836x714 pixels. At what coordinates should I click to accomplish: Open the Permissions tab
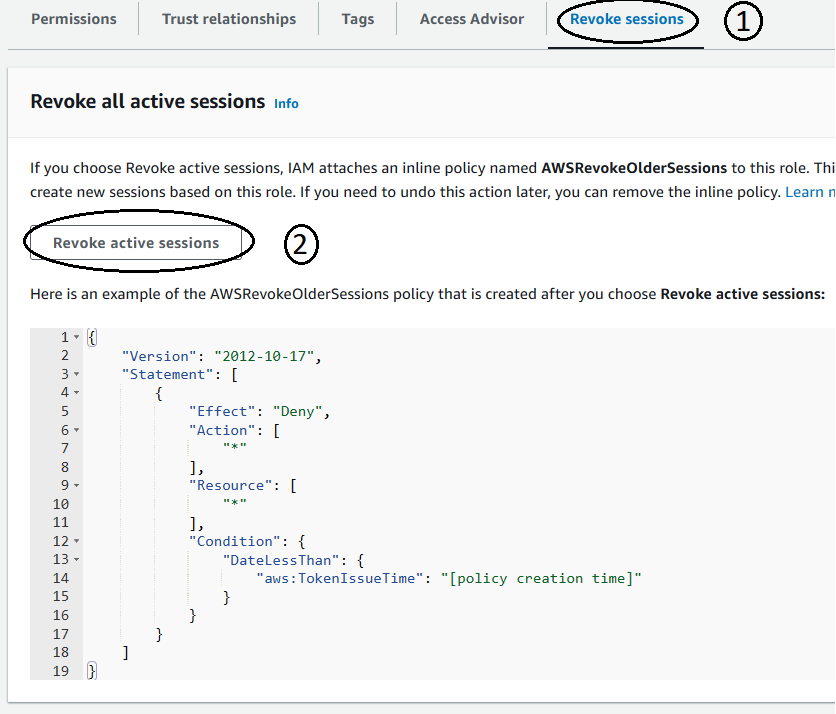pos(73,19)
